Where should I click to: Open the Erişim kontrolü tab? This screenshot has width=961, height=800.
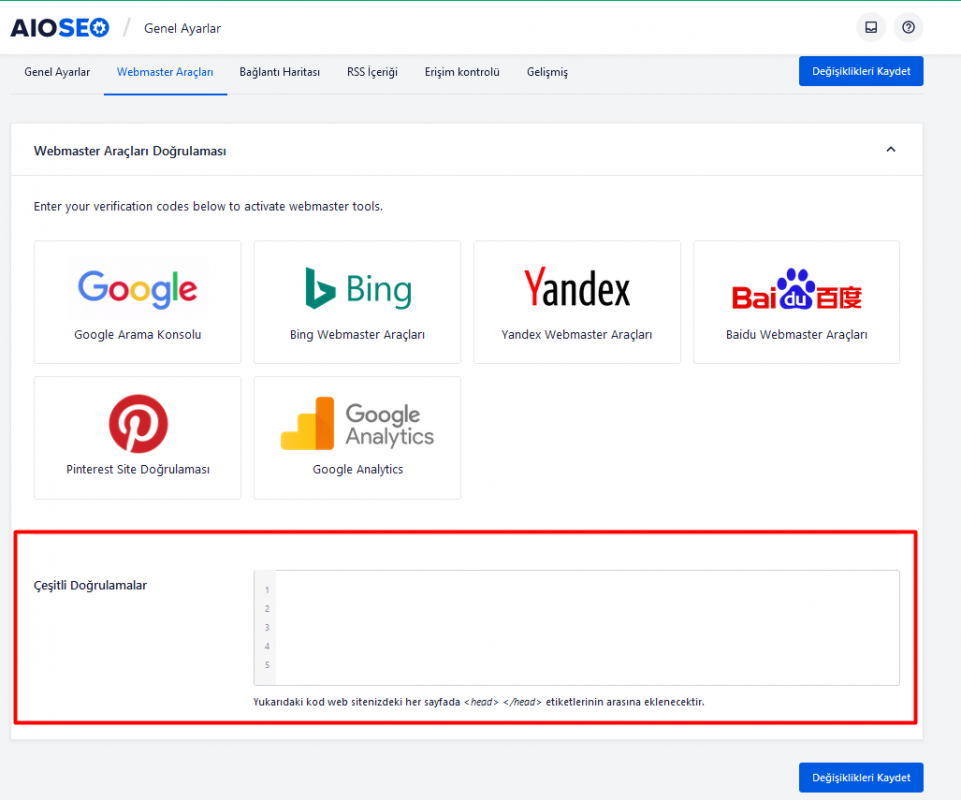coord(461,72)
